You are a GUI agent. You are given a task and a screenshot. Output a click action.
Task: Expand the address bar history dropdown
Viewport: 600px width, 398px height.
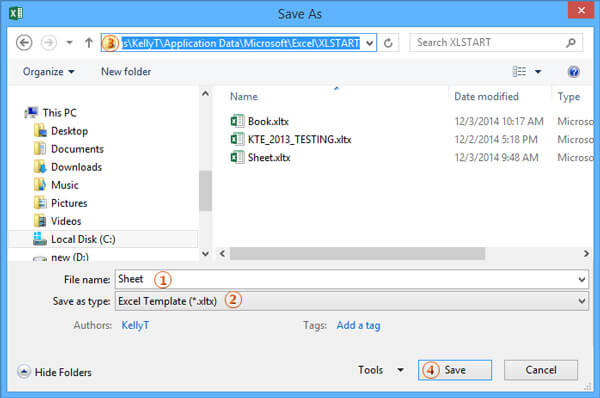click(370, 43)
